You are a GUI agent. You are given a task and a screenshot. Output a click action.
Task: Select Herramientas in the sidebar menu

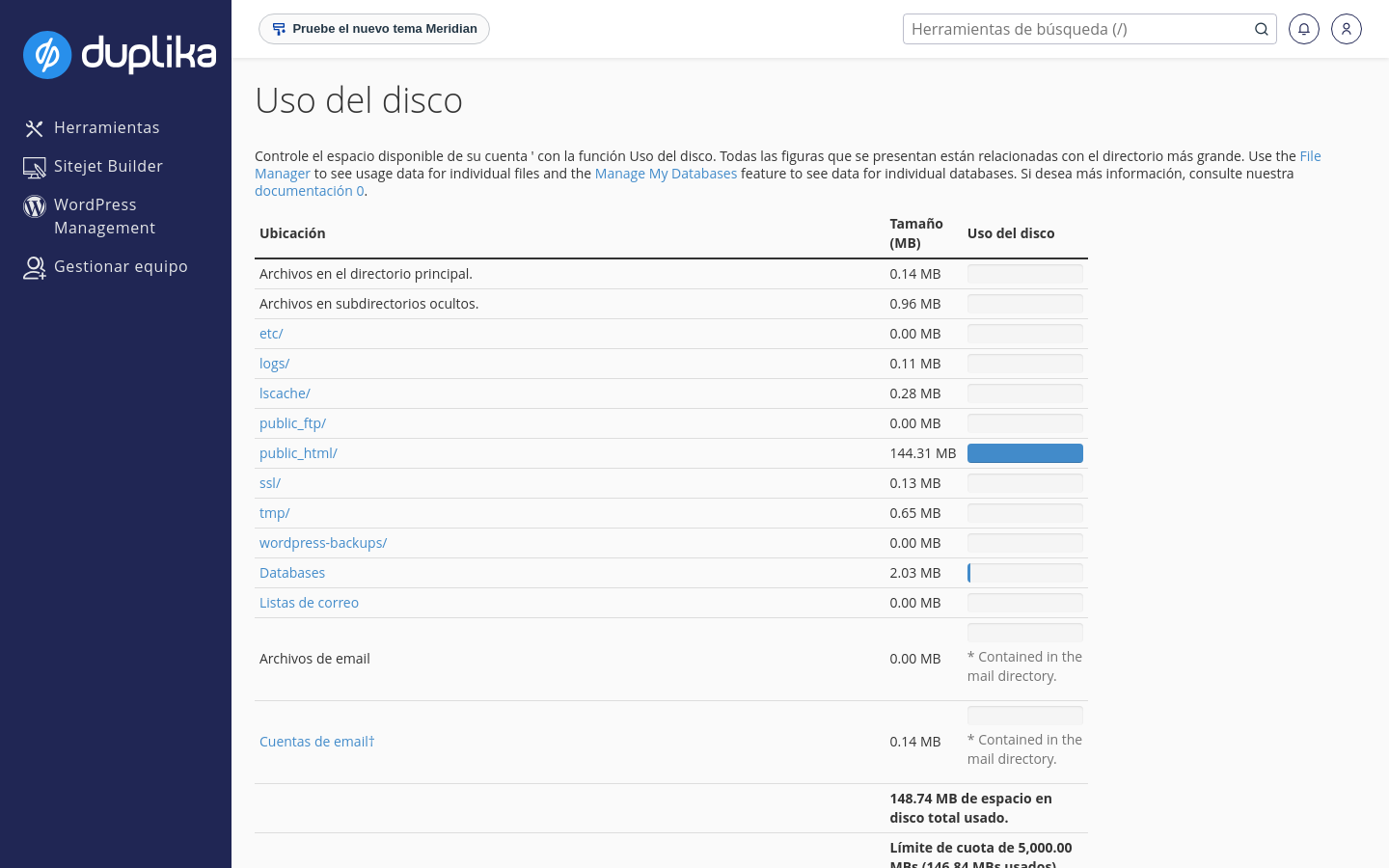pos(107,127)
